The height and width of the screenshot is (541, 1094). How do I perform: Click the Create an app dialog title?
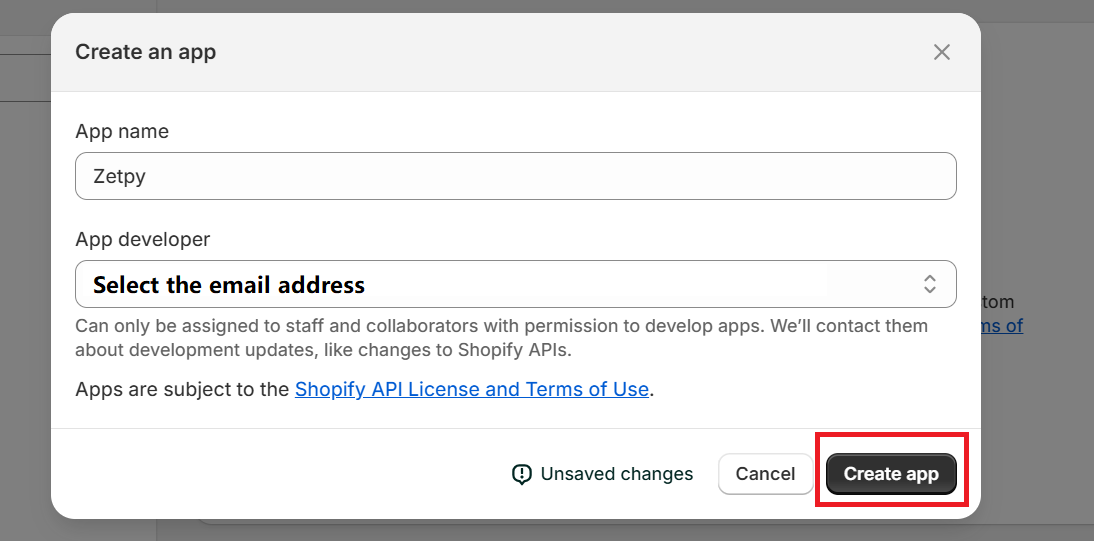(146, 52)
